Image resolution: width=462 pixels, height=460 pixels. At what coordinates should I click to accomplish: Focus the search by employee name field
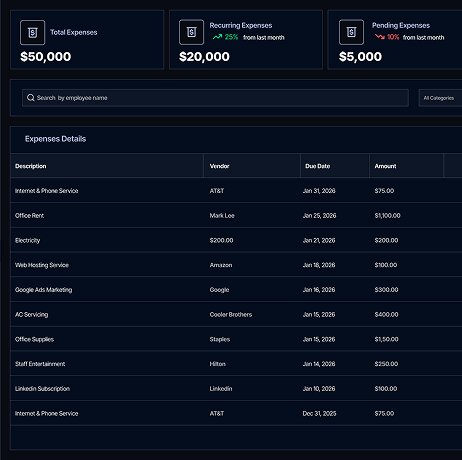215,98
